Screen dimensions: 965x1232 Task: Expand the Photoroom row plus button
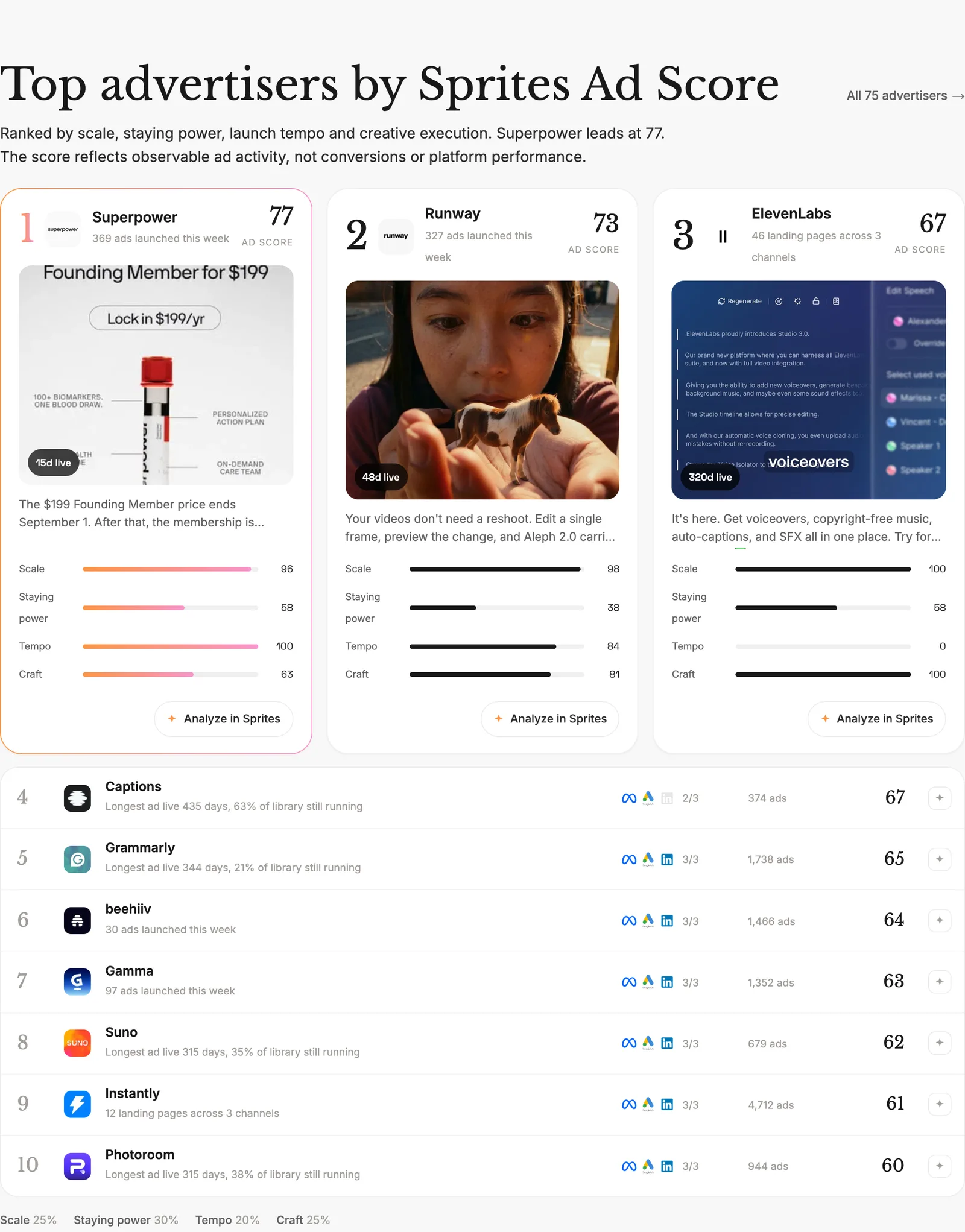[940, 1166]
